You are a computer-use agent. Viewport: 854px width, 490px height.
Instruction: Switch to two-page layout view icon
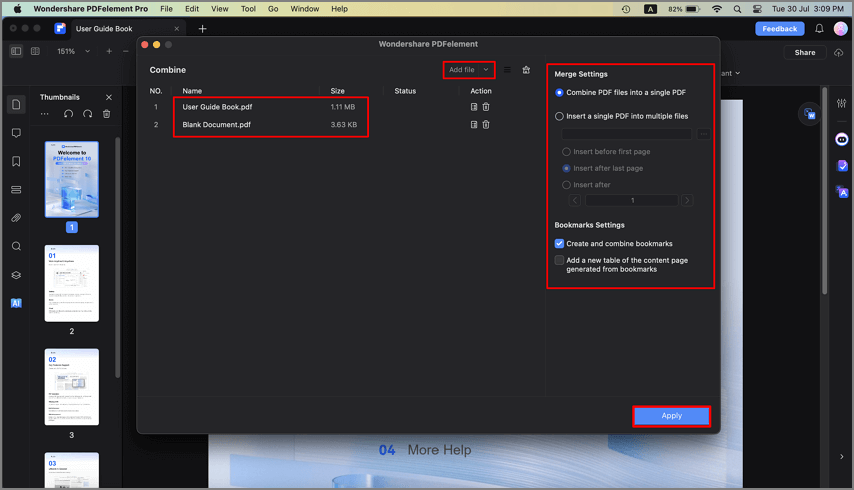[x=35, y=51]
